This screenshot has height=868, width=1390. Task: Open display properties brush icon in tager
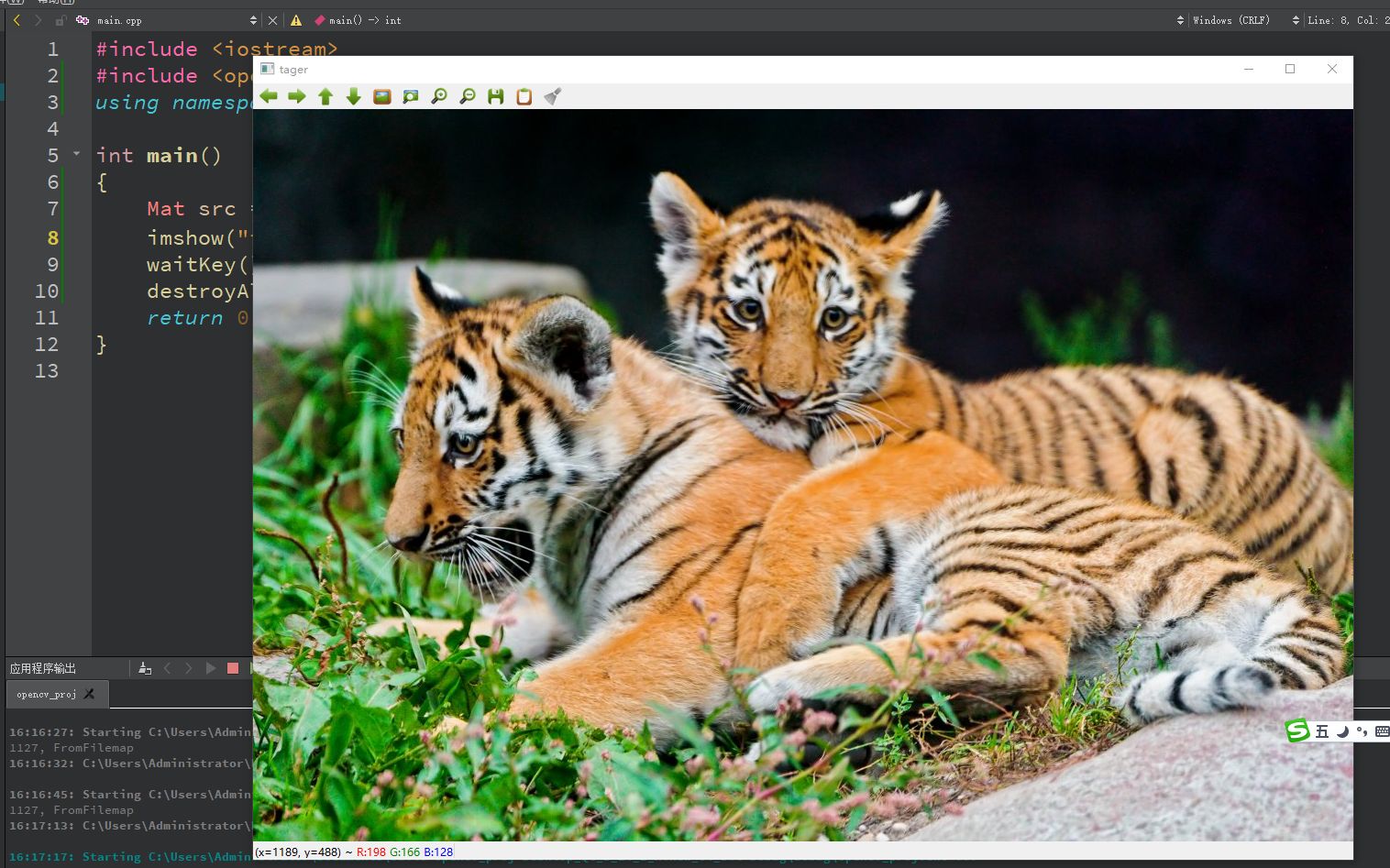552,96
